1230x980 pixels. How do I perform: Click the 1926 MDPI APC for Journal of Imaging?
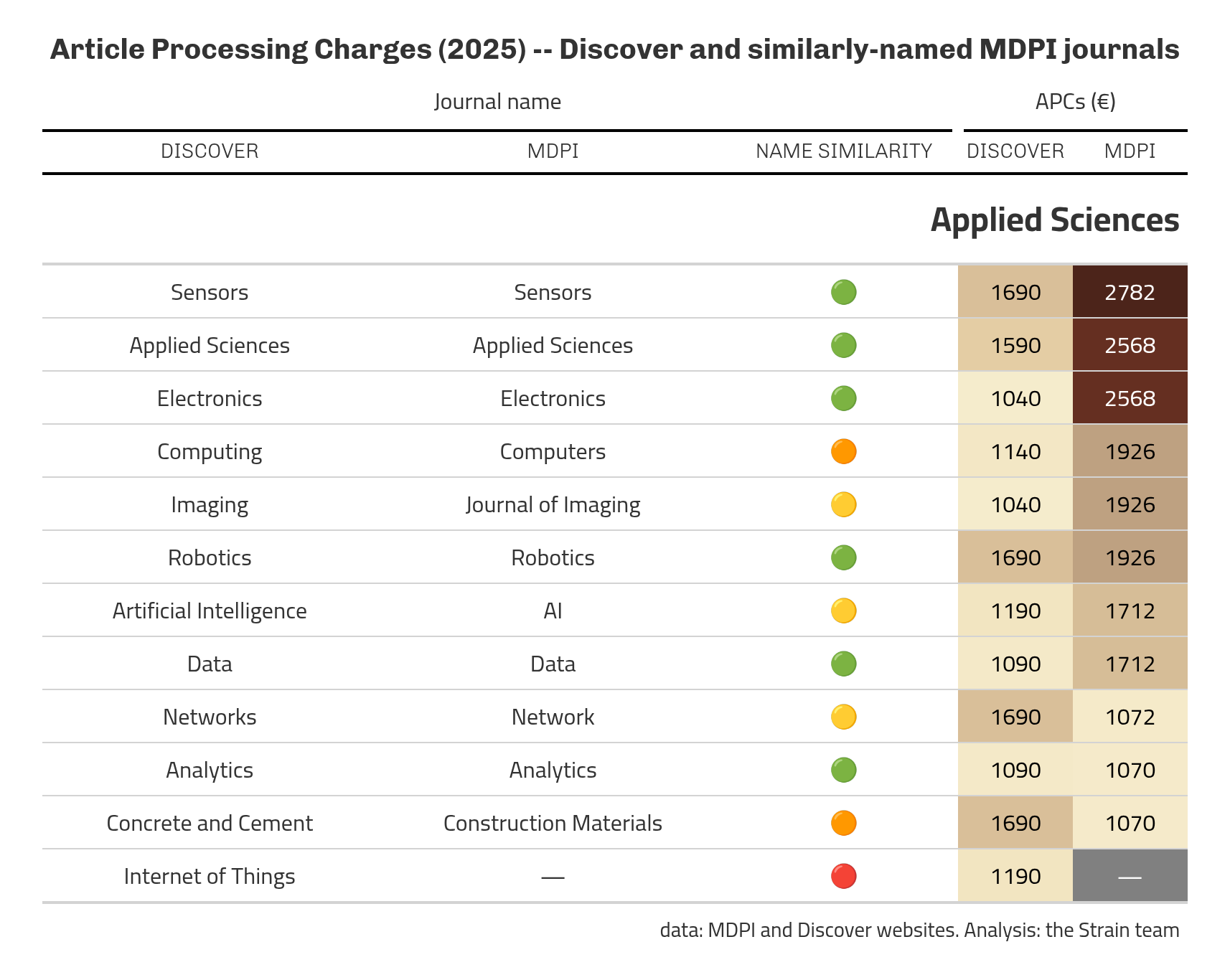(x=1130, y=504)
